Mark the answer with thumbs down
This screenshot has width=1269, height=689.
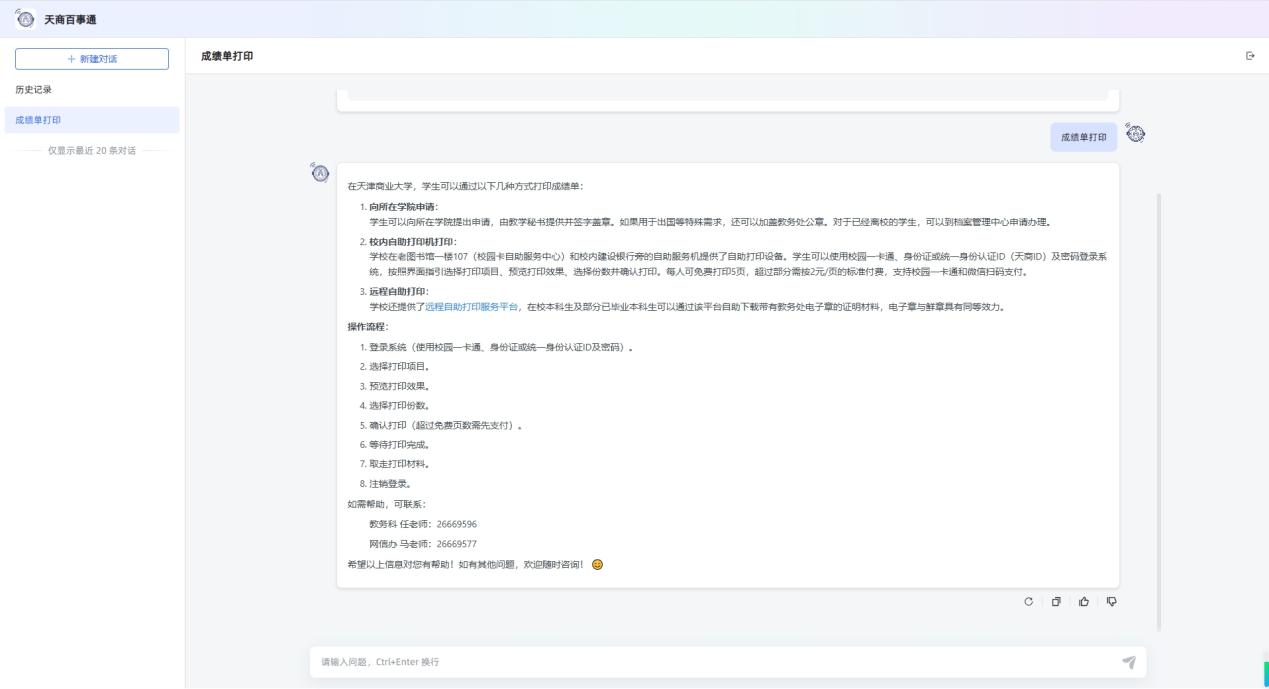coord(1111,601)
